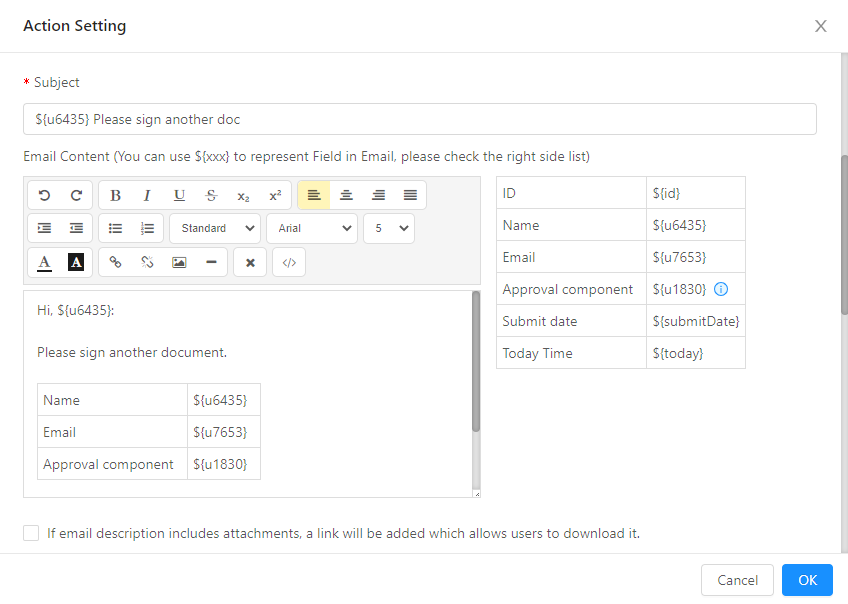Click ${u6435} in the field list
This screenshot has width=848, height=604.
coord(679,225)
